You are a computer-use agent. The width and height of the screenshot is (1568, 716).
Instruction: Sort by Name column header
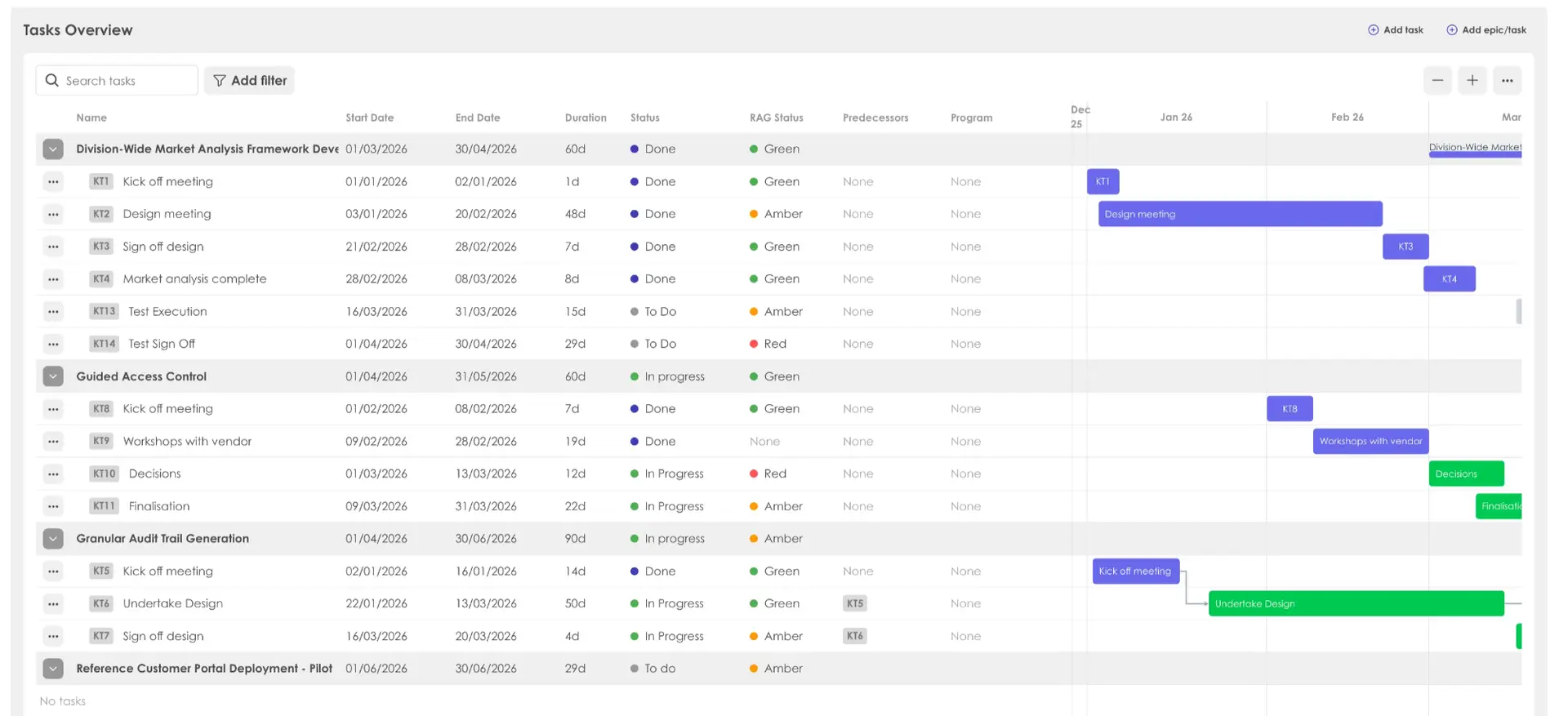coord(91,118)
